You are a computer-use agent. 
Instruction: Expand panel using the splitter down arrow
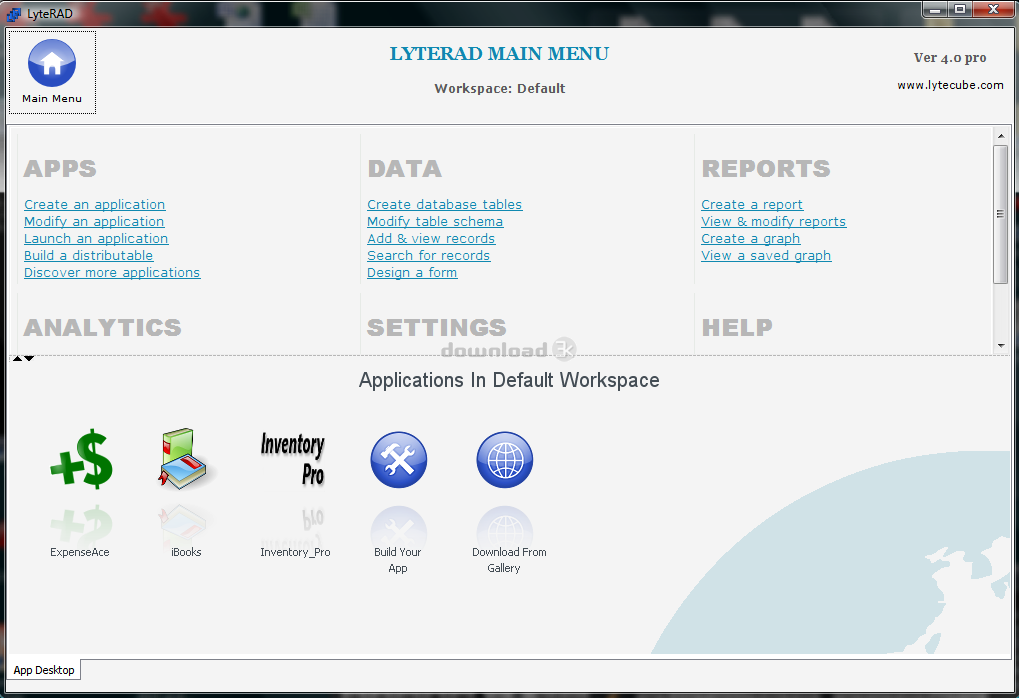point(30,358)
